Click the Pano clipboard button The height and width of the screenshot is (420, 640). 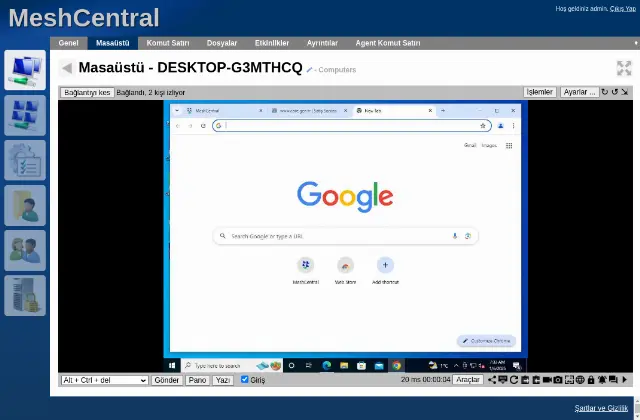pos(197,380)
